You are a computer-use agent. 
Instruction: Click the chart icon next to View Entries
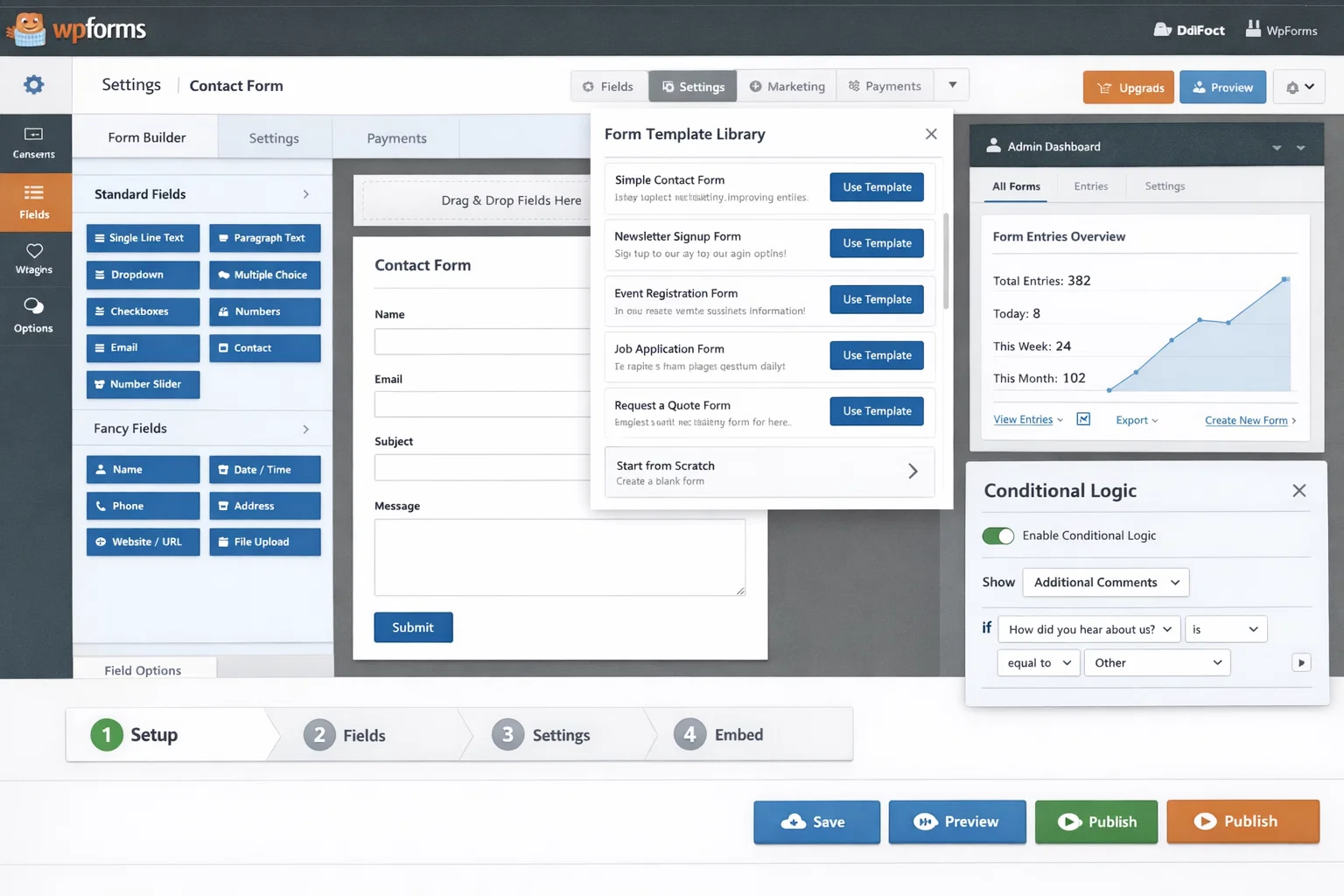[1083, 420]
